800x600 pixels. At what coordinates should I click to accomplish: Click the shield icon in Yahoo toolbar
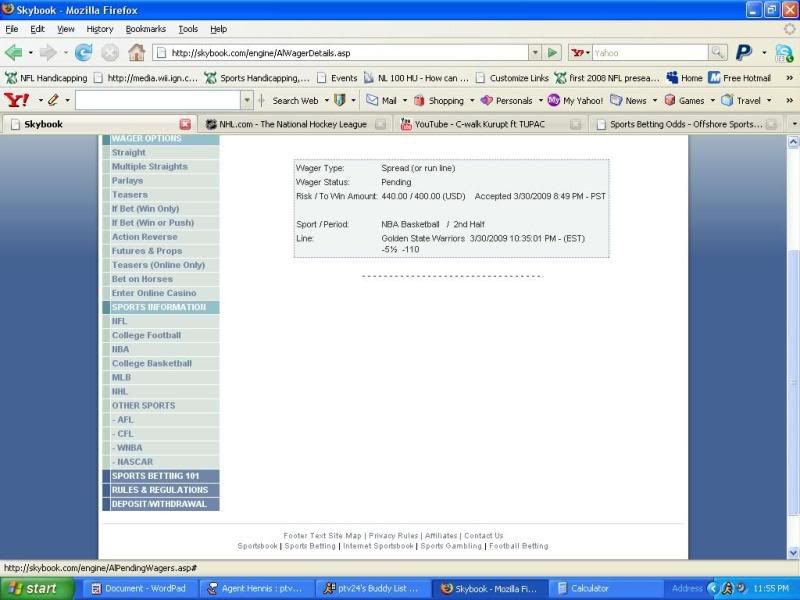point(339,101)
